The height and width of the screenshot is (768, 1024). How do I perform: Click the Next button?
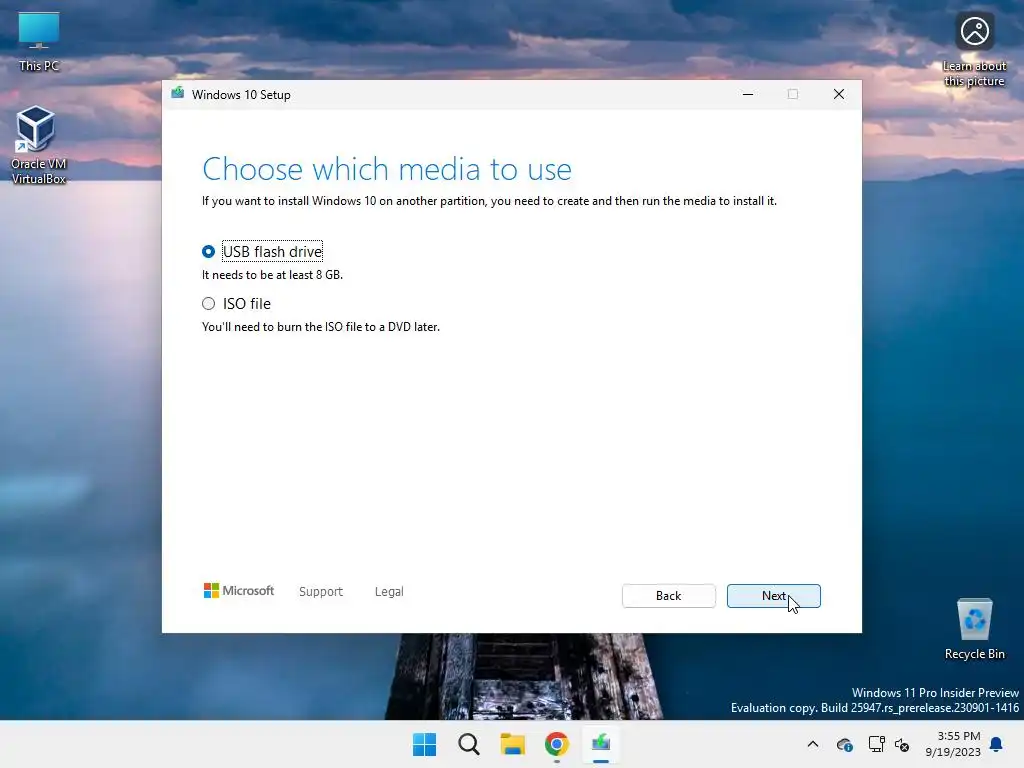(773, 596)
